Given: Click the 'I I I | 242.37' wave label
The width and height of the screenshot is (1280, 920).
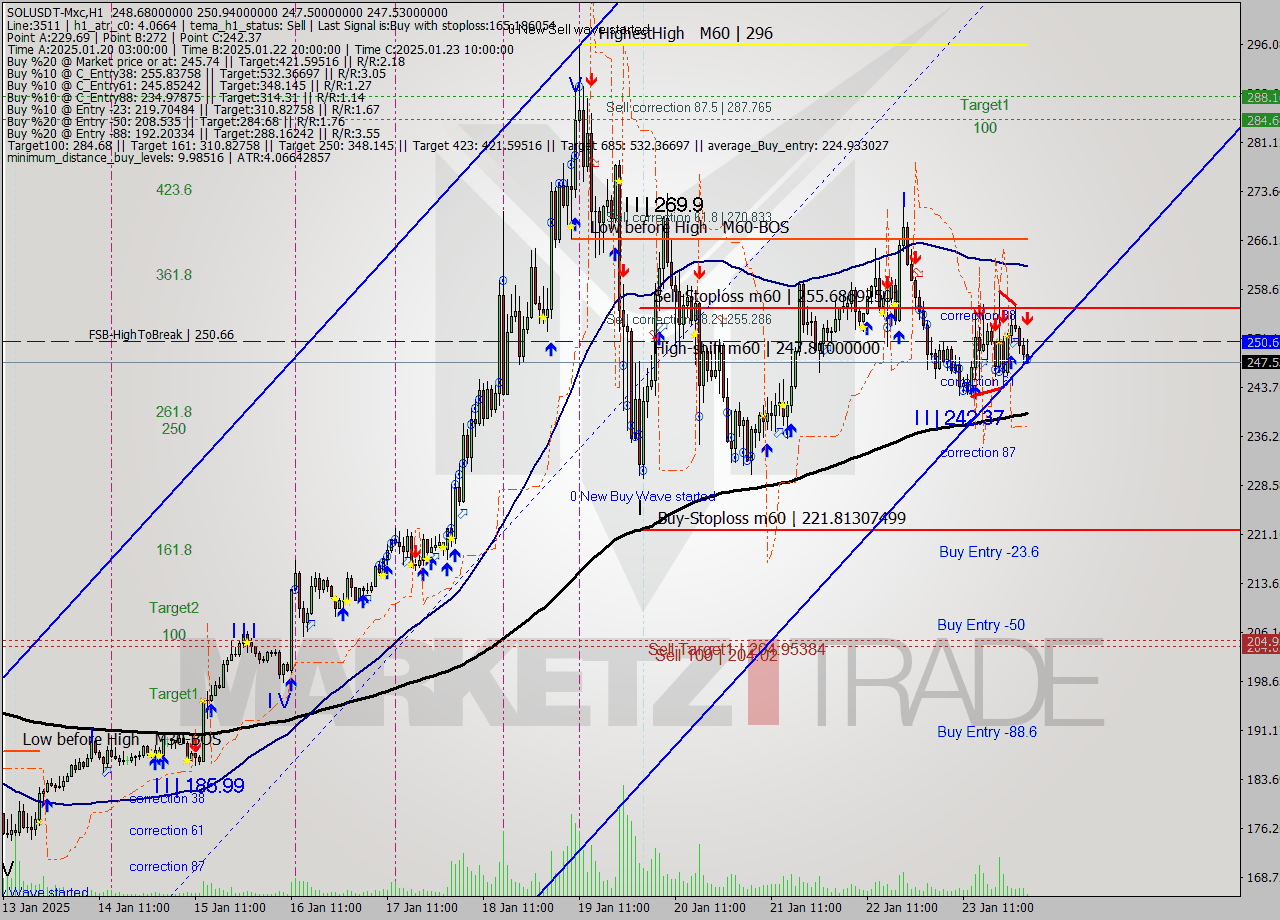Looking at the screenshot, I should 959,417.
